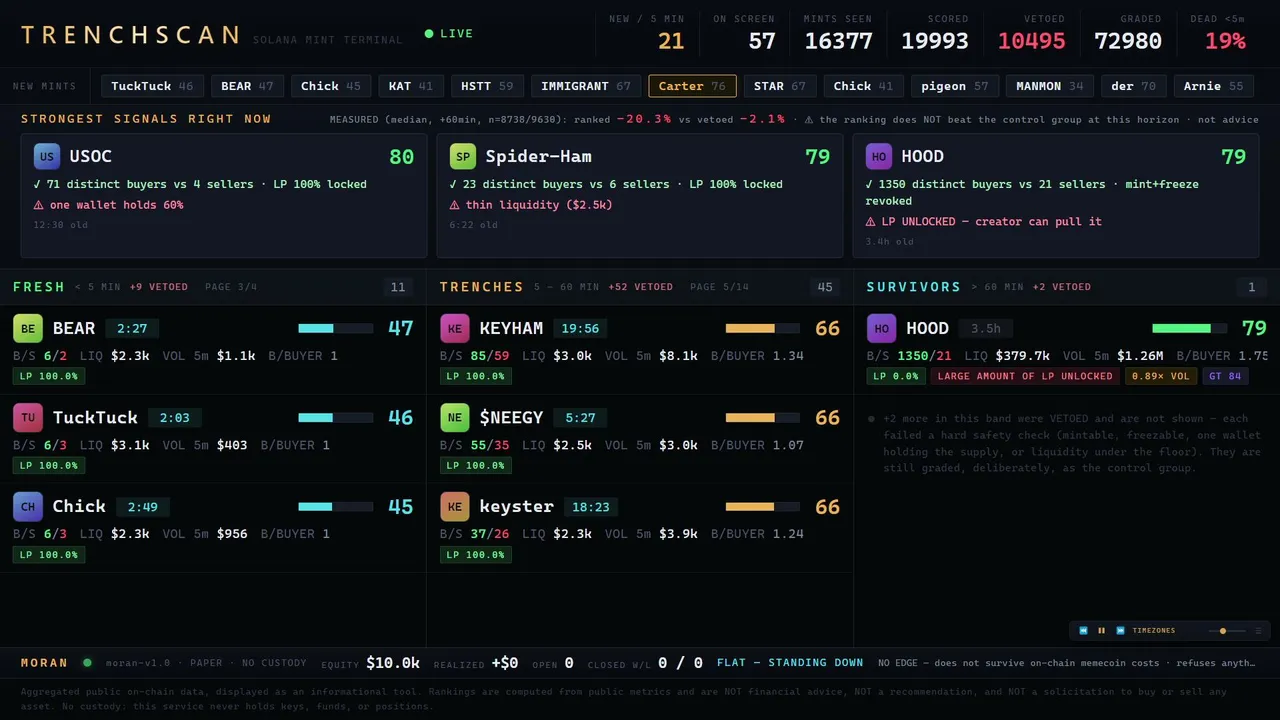Select the HSTT 59 mint chip
The width and height of the screenshot is (1280, 720).
487,86
